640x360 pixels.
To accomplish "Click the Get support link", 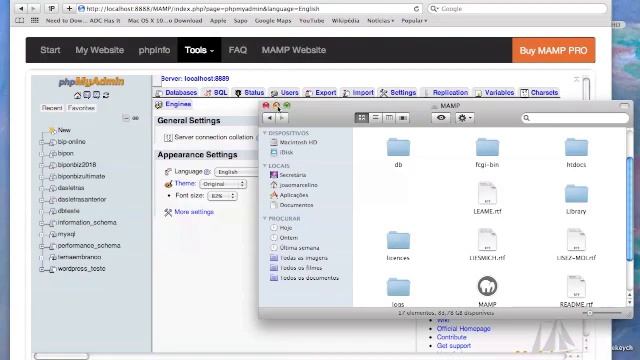I will (453, 346).
